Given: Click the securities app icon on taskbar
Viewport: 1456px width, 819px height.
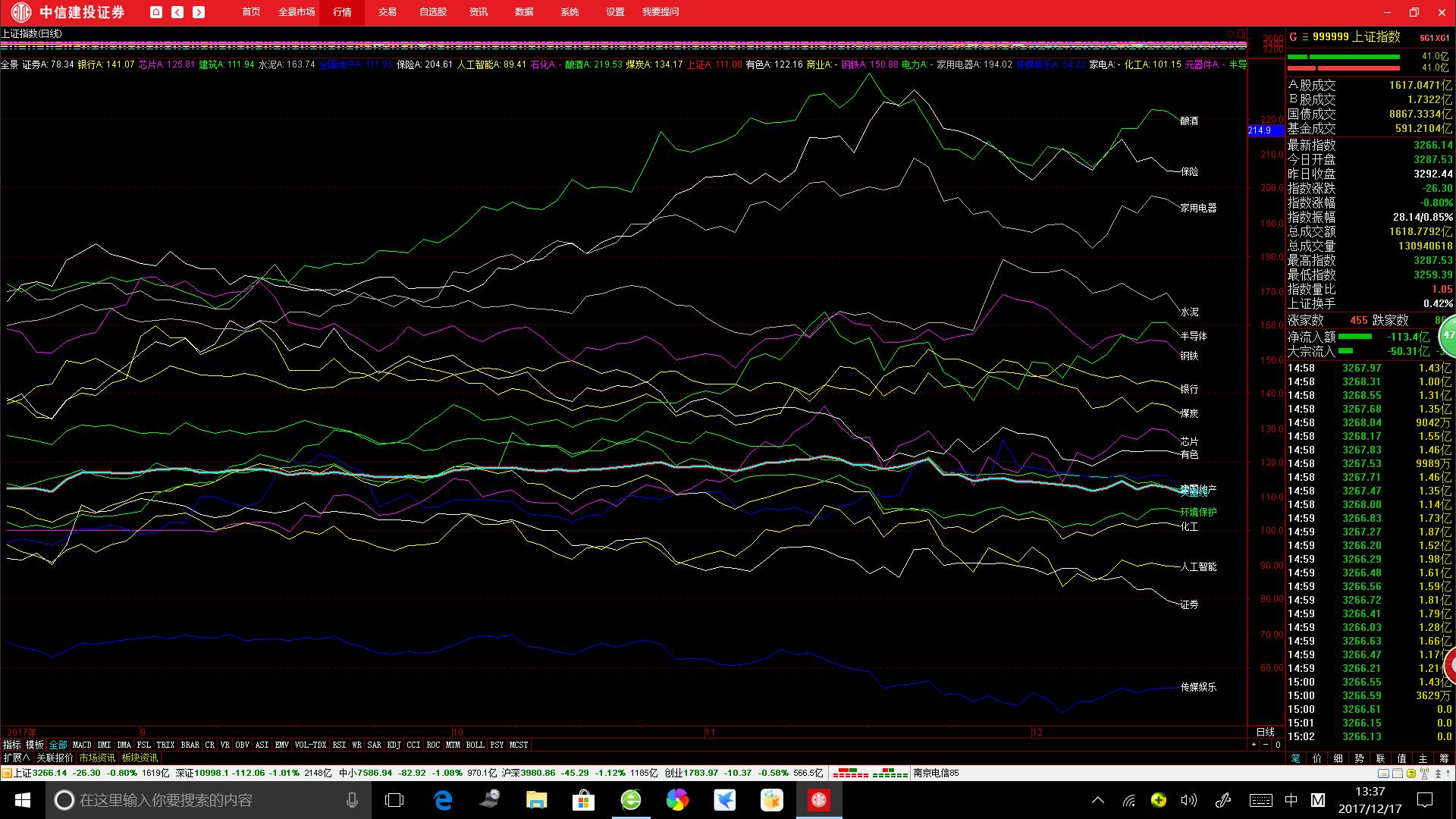Looking at the screenshot, I should tap(819, 800).
